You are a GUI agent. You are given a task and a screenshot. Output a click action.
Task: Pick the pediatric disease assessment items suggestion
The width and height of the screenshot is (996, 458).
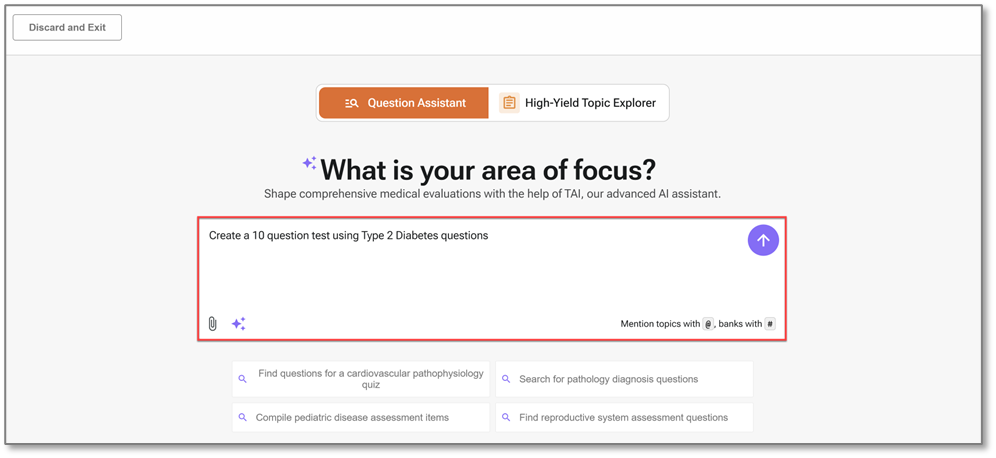point(352,417)
